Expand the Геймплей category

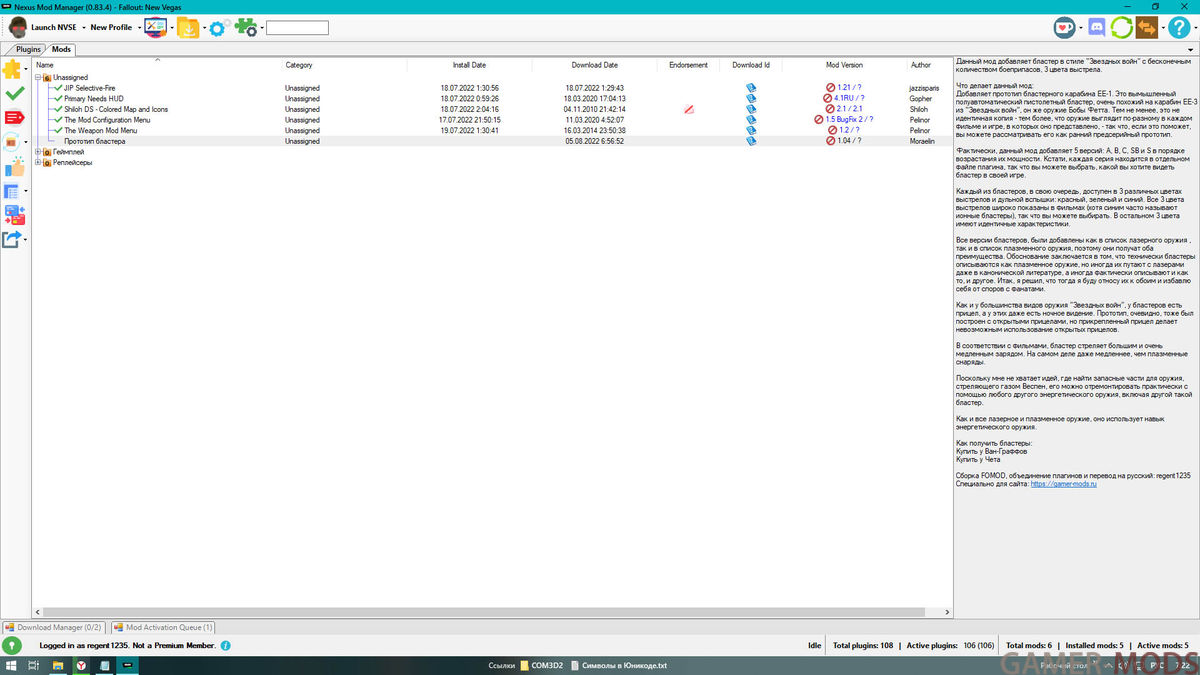pyautogui.click(x=38, y=152)
